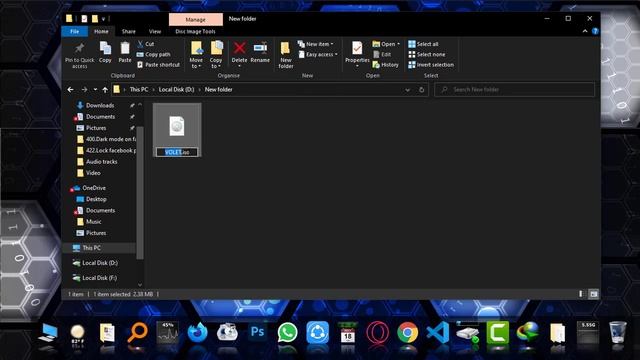
Task: Click the Search New folder box
Action: 514,89
